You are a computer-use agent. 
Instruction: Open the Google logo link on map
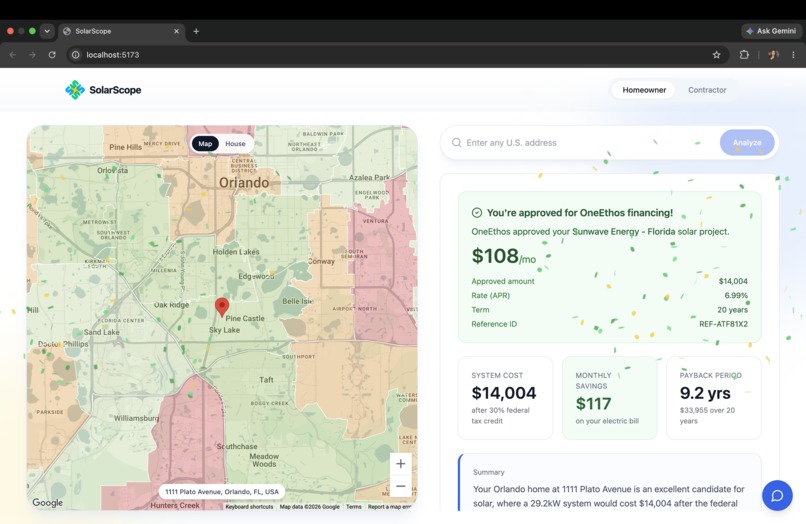[x=47, y=502]
